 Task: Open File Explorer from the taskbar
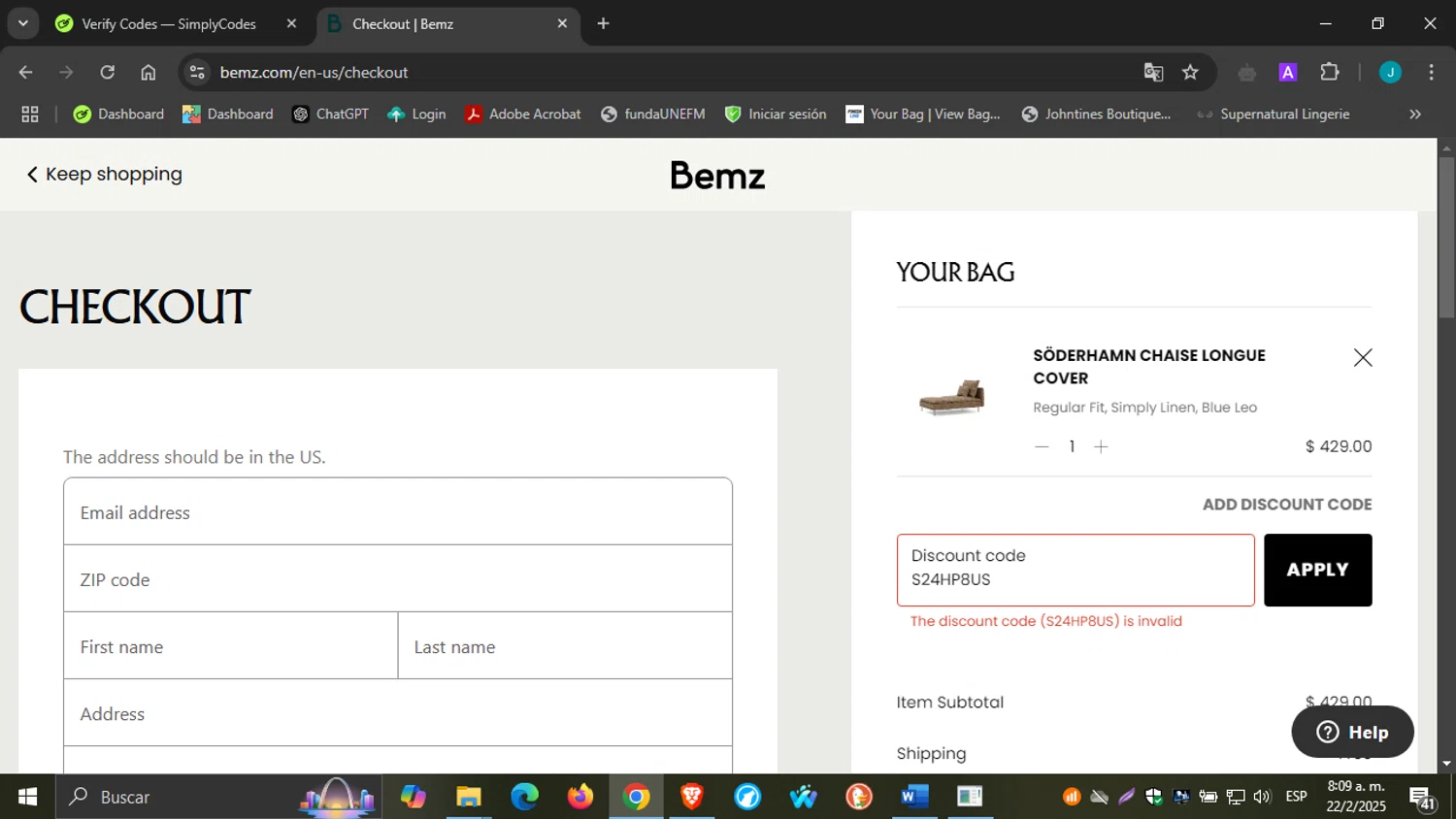point(469,797)
